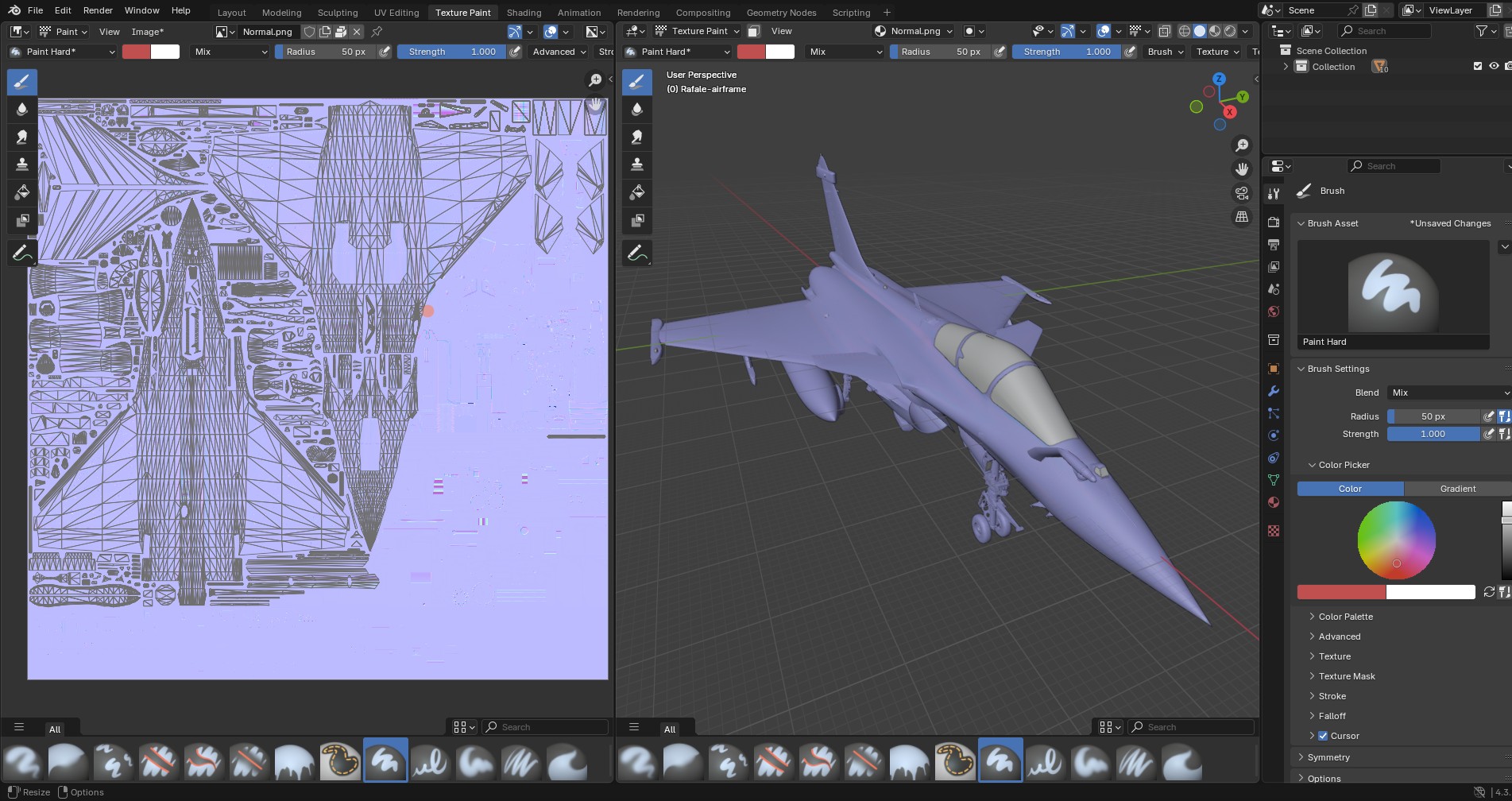
Task: Select the Annotate tool in the image editor toolbar
Action: tap(21, 253)
